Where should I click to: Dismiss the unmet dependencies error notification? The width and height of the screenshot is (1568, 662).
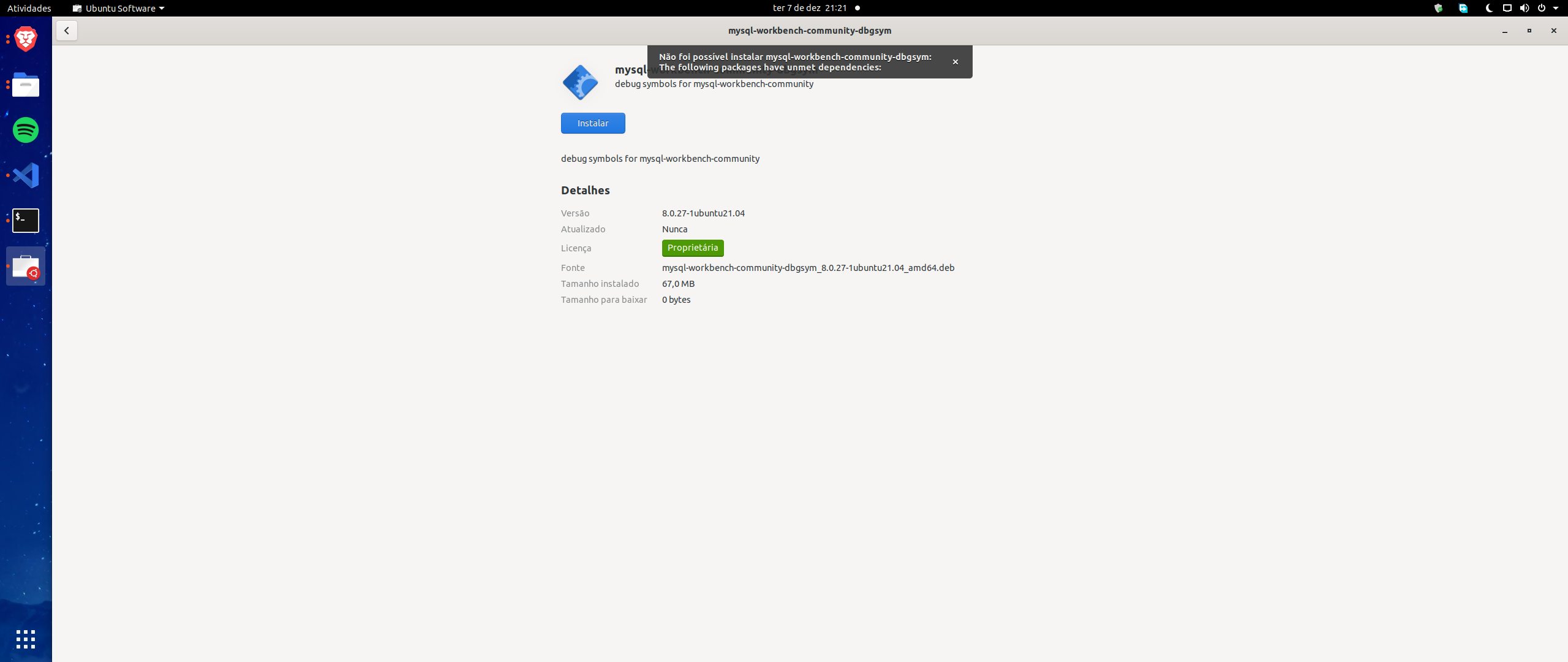[x=955, y=62]
